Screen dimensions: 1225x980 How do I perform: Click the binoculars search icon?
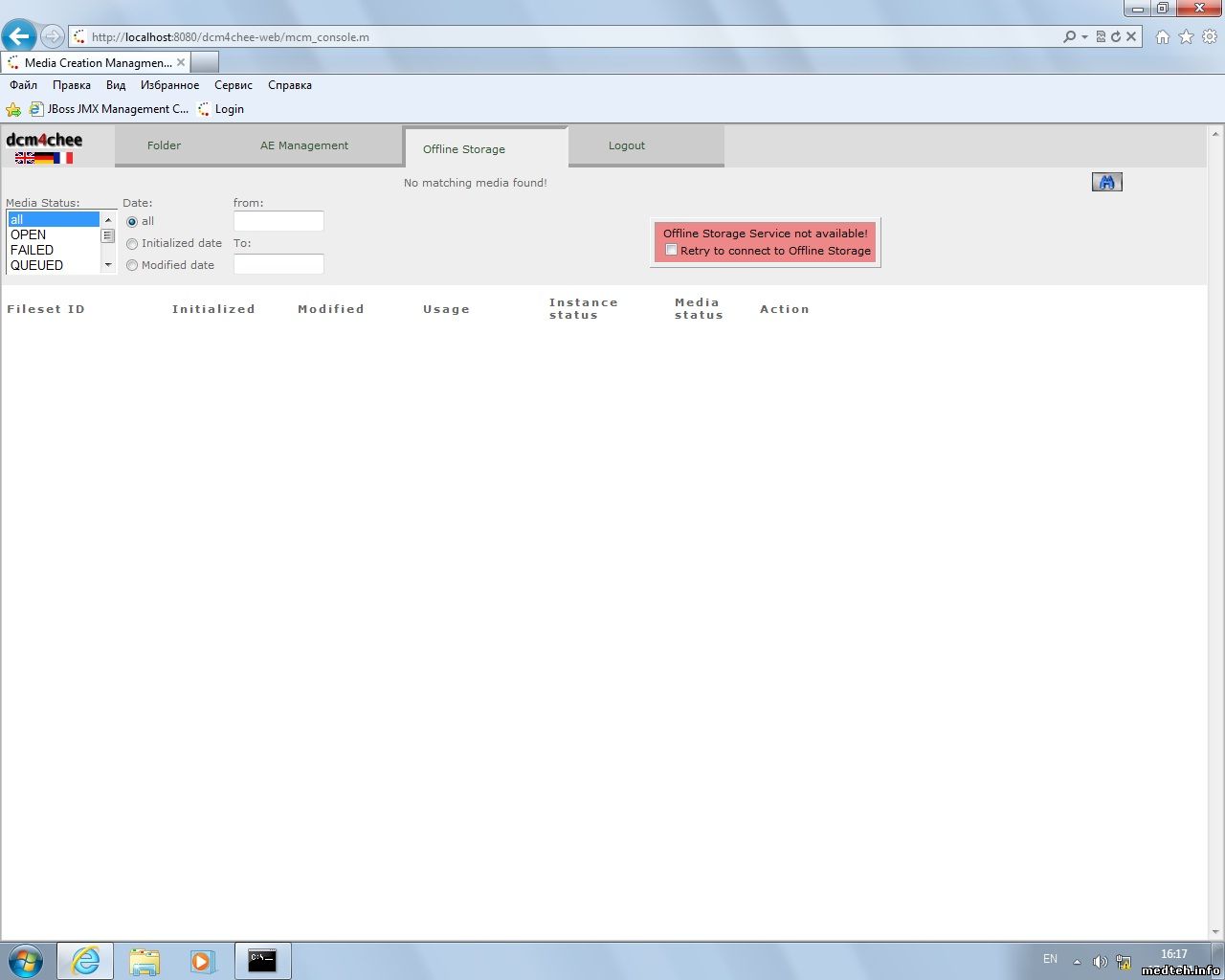[1106, 182]
